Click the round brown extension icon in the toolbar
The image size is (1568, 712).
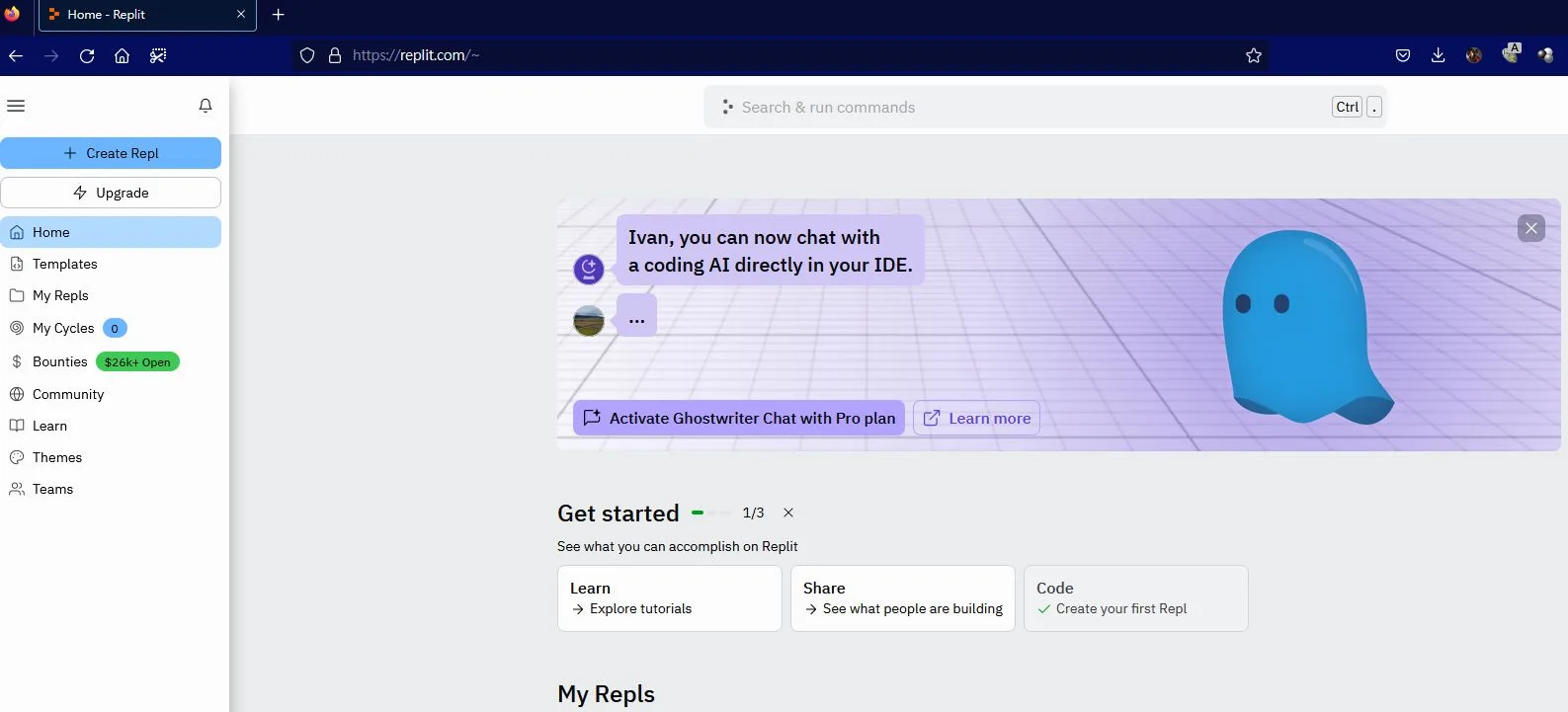point(1474,55)
